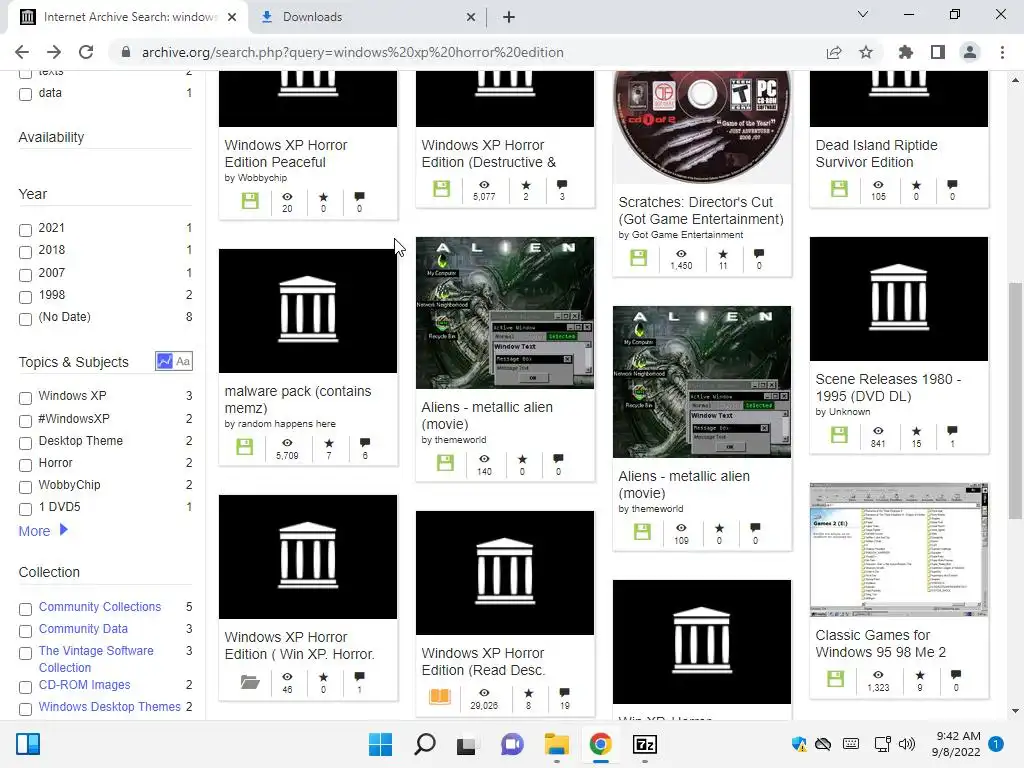1024x768 pixels.
Task: Open a new browser tab with plus
Action: pos(509,17)
